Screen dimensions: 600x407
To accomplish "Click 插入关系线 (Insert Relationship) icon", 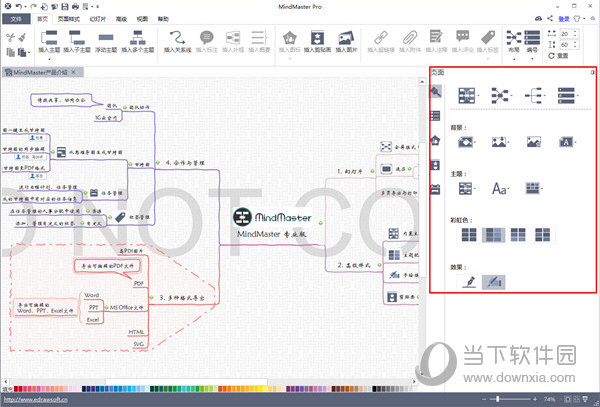I will [177, 38].
